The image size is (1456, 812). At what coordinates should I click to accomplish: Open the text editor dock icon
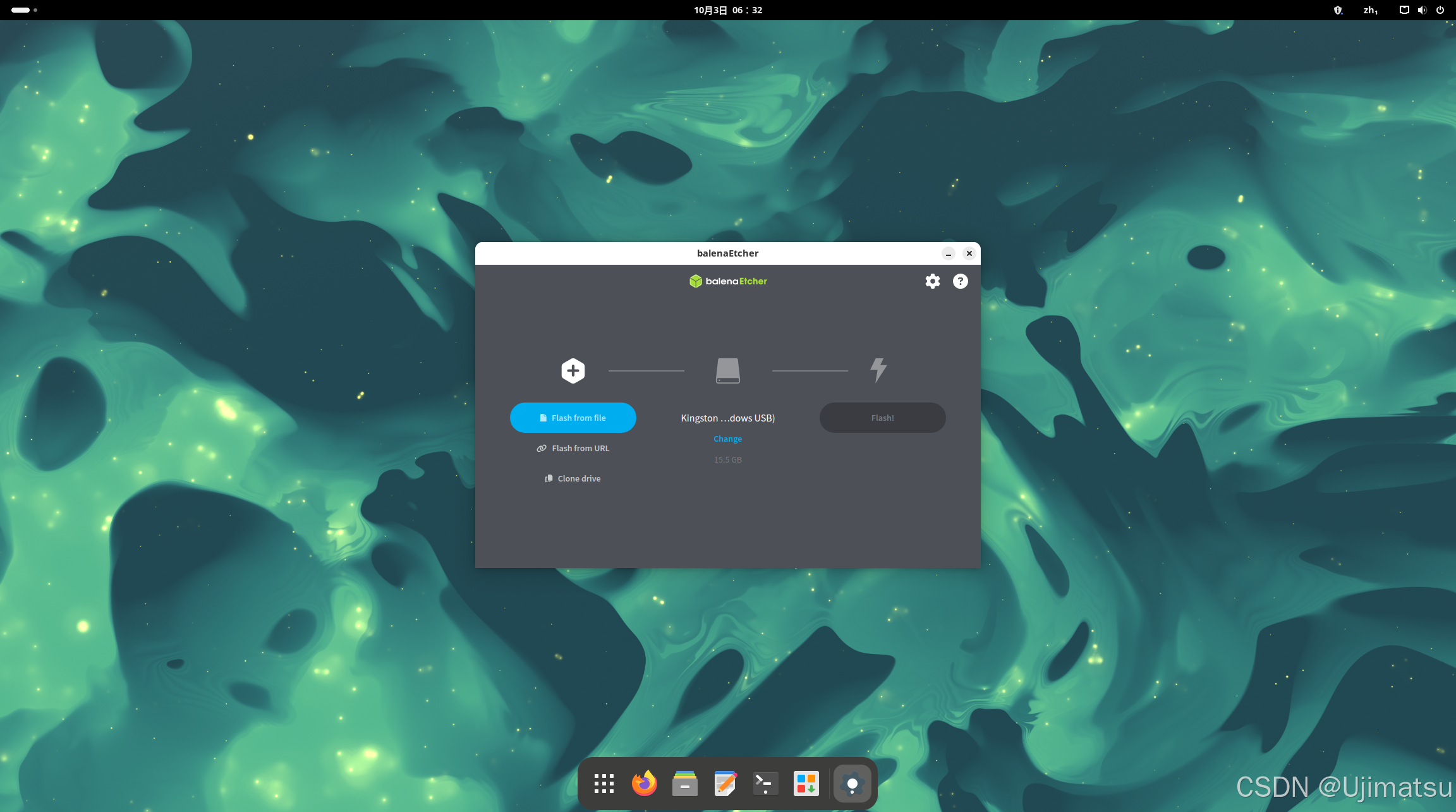[725, 784]
